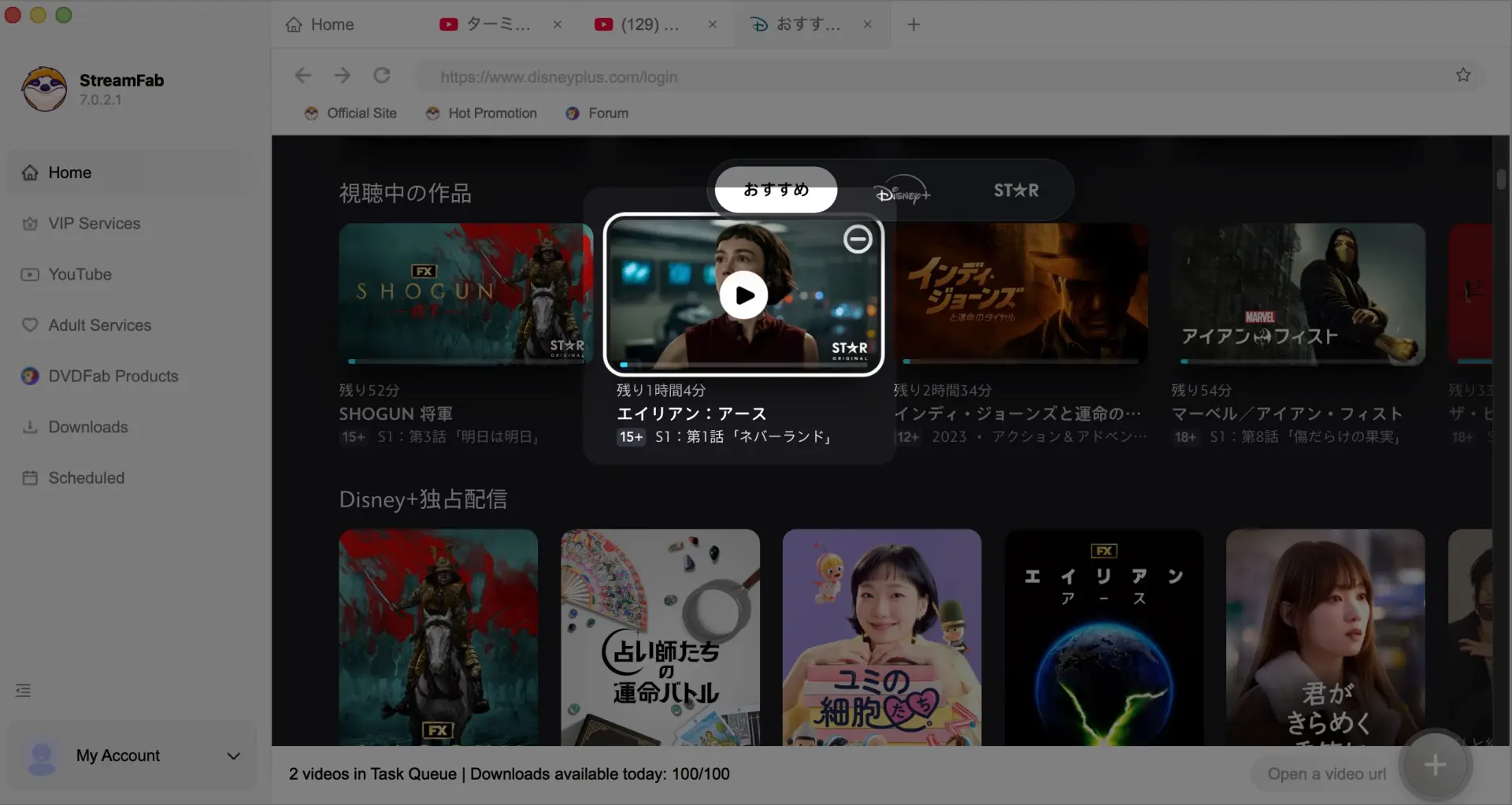Screen dimensions: 1512x805
Task: Open the アイアン・フィスト thumbnail
Action: pyautogui.click(x=1298, y=293)
